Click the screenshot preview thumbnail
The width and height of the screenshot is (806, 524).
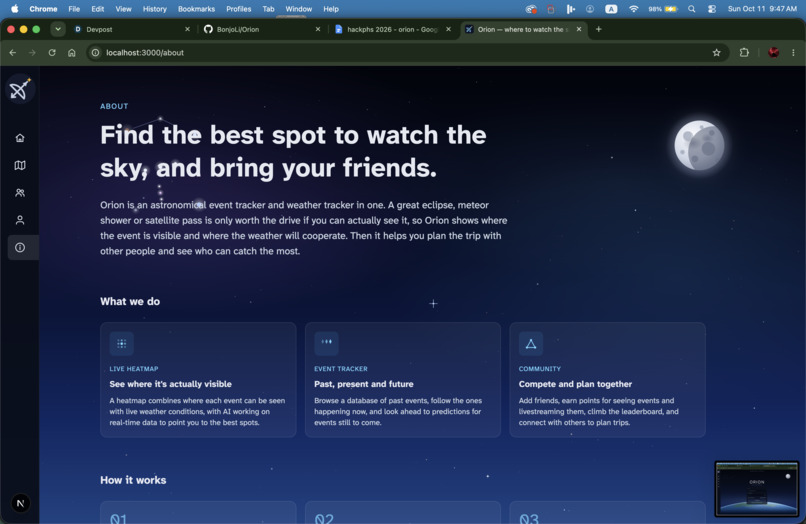point(757,489)
